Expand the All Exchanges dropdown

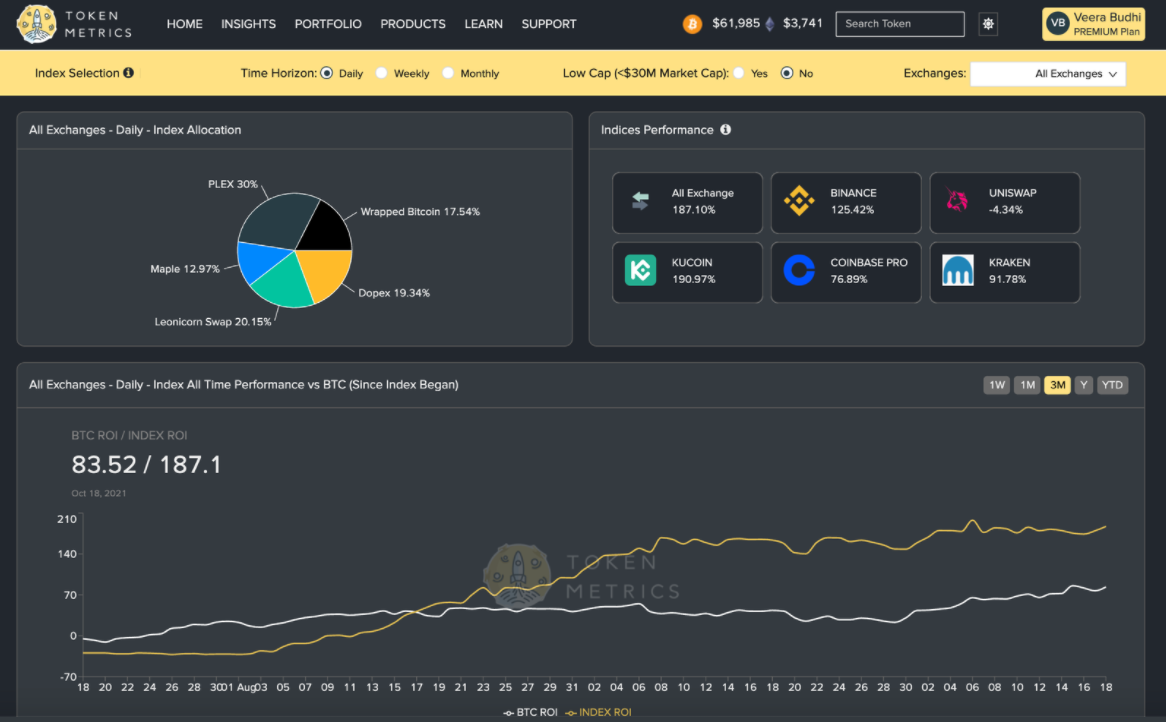[x=1048, y=74]
